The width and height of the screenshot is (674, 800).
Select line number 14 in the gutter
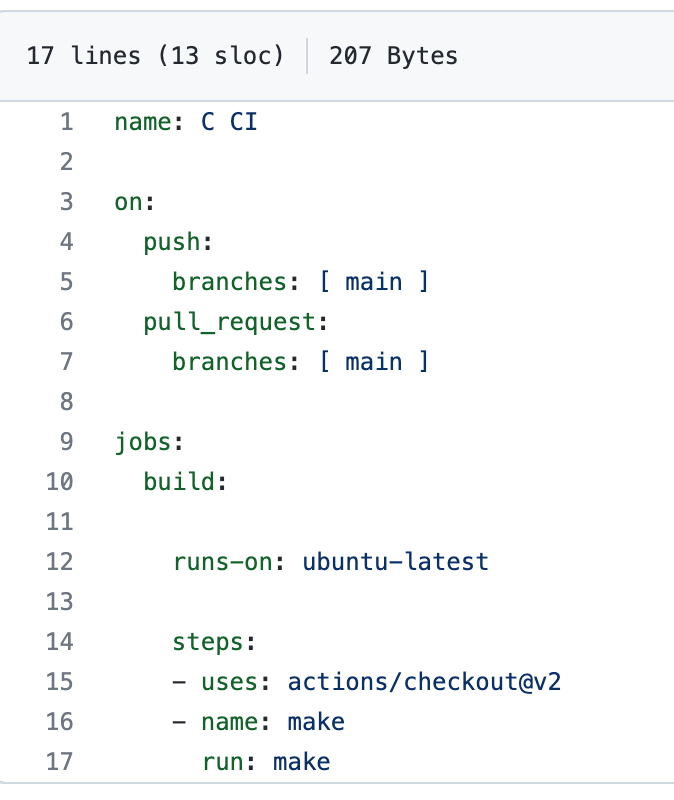60,642
